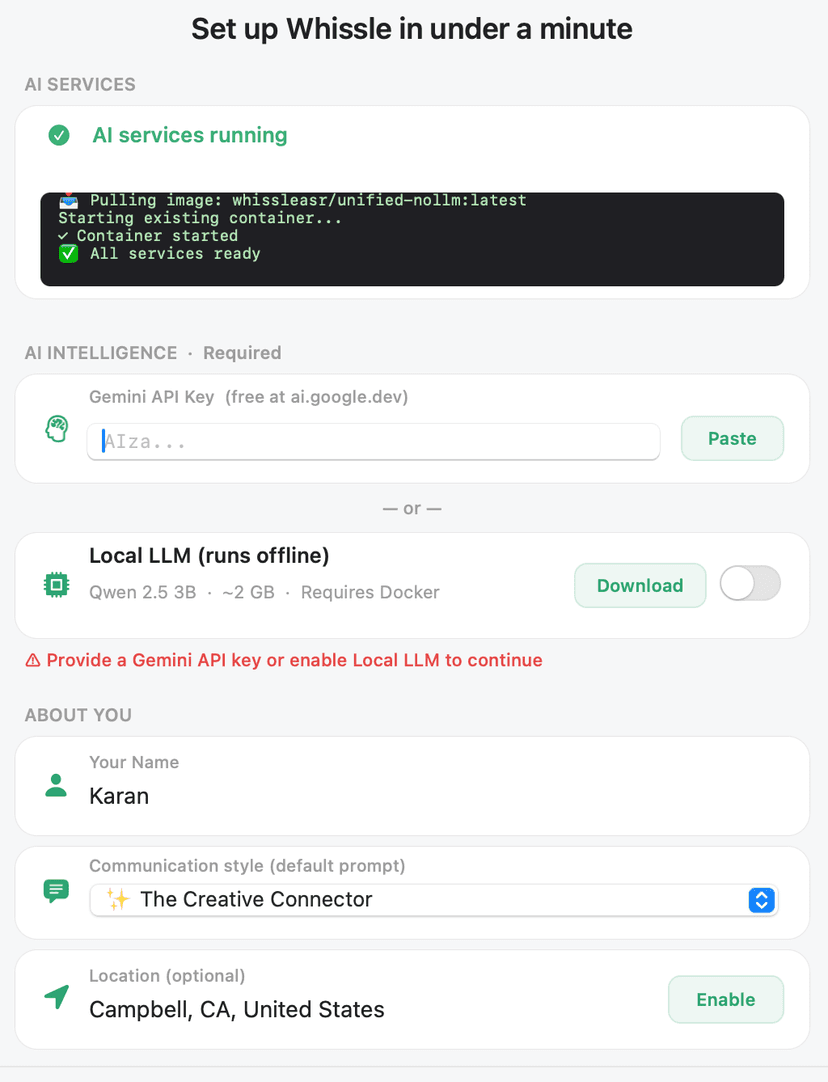
Task: Click the green AI services status checkmark
Action: tap(59, 136)
